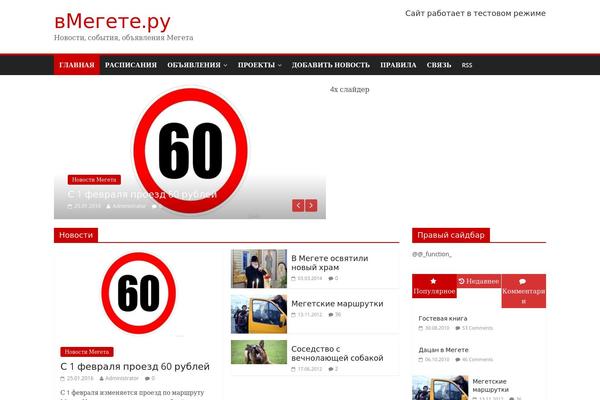Click the 60 sign image in Новости section
Image resolution: width=600 pixels, height=400 pixels.
tap(139, 293)
